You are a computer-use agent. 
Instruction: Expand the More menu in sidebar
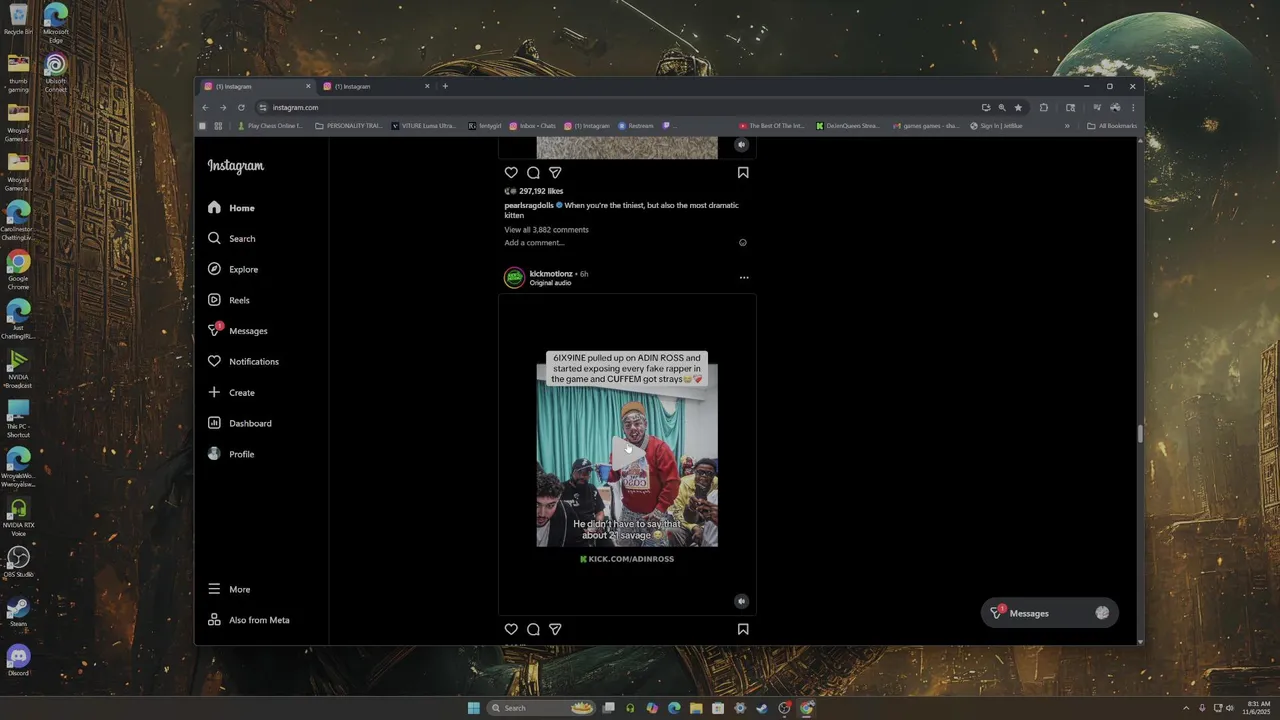click(x=229, y=589)
